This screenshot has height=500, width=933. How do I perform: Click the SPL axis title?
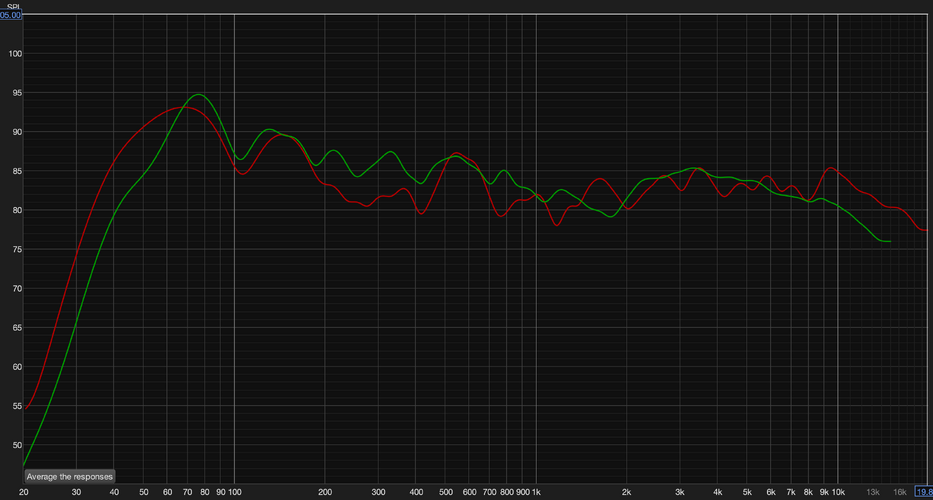pyautogui.click(x=13, y=7)
